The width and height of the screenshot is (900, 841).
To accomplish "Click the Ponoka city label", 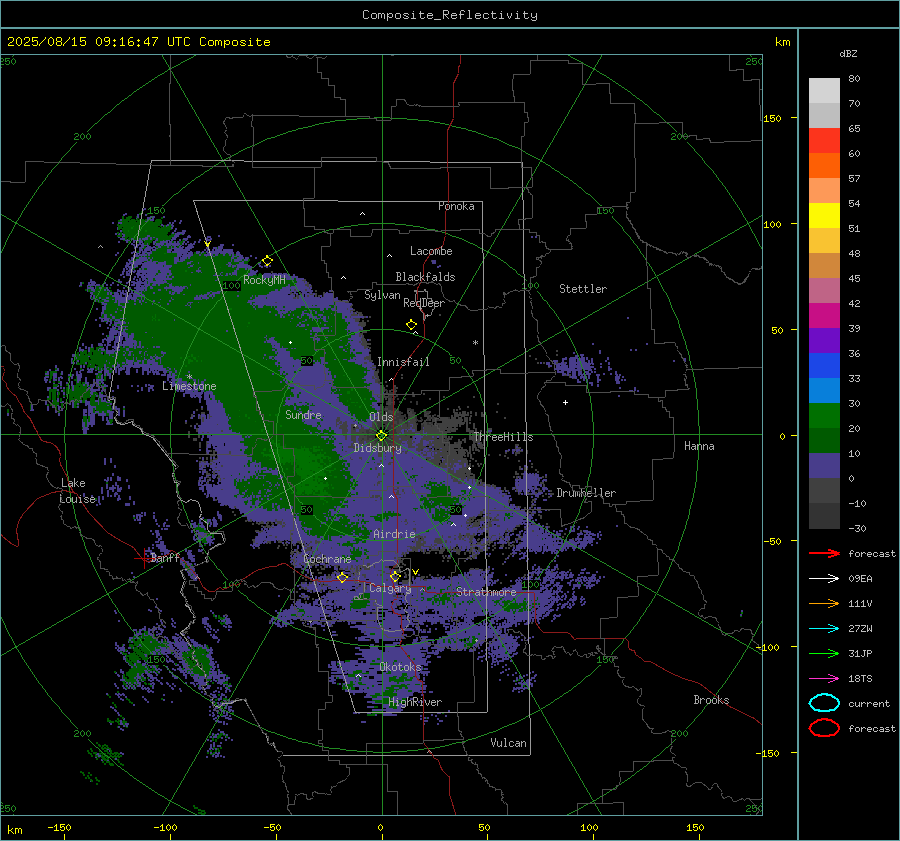I will 456,206.
